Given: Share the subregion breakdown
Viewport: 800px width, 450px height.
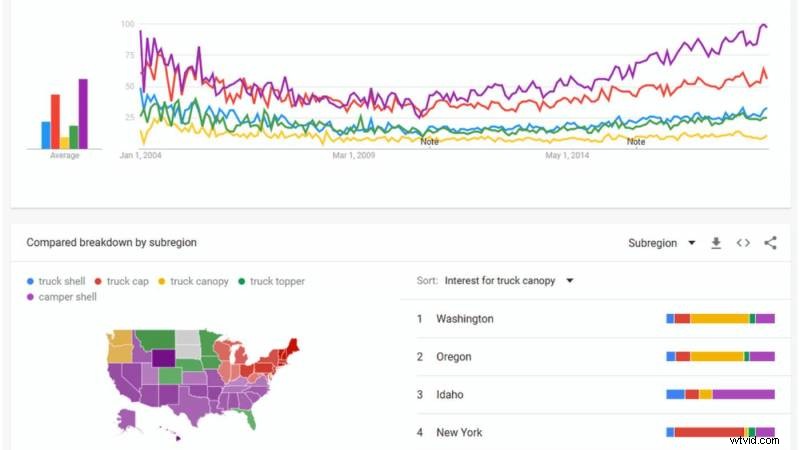Looking at the screenshot, I should 770,243.
